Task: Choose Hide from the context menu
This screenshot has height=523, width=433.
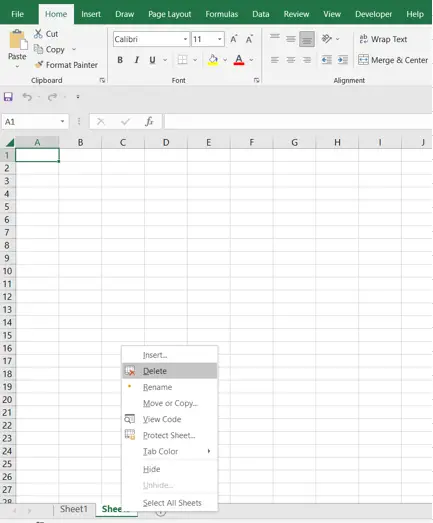Action: point(170,469)
